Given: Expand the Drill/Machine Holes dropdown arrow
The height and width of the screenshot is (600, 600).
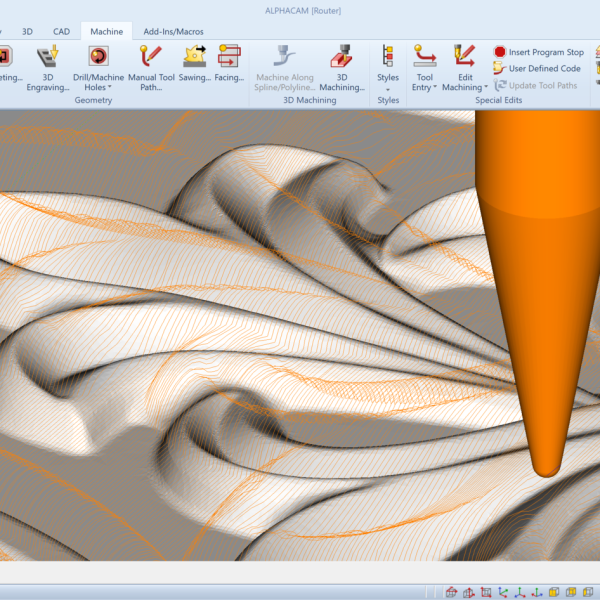Looking at the screenshot, I should [x=110, y=88].
